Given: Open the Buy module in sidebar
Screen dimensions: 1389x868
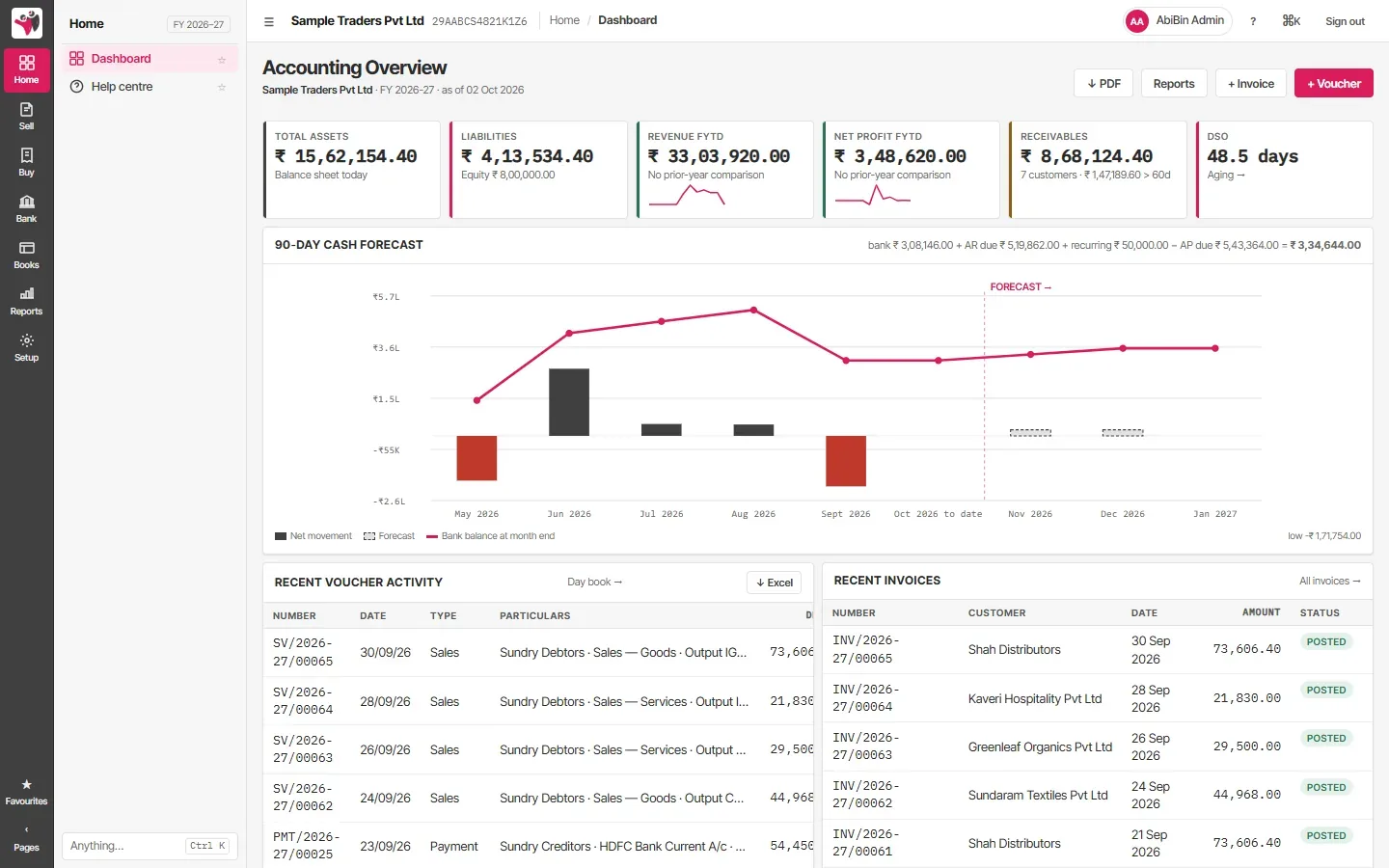Looking at the screenshot, I should 26,162.
